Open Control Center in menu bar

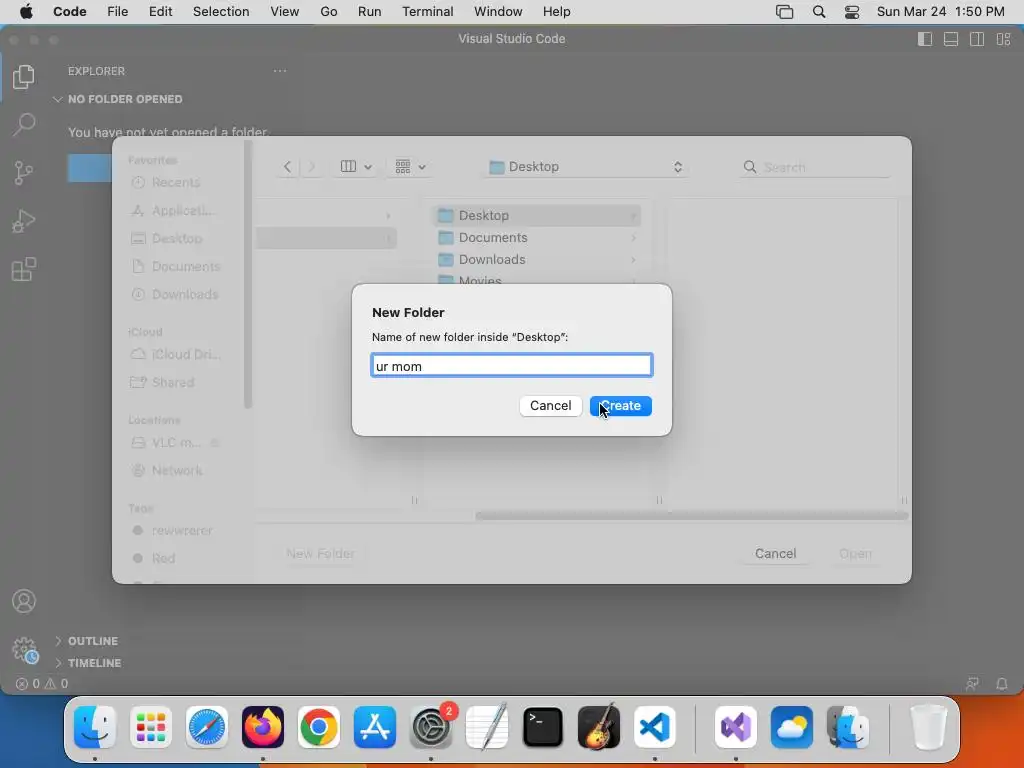[852, 12]
